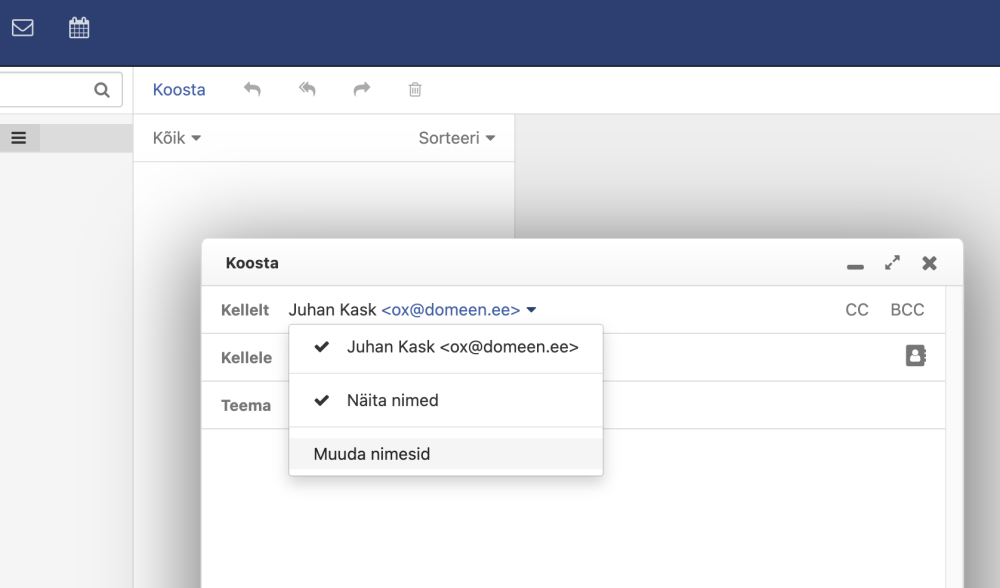
Task: Click the Reply arrow icon
Action: click(252, 90)
